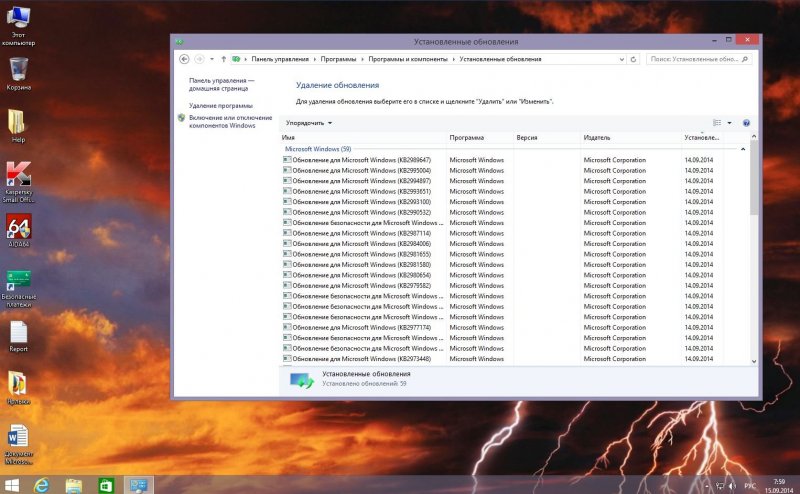Click icon of update KB2989647 row
Screen dimensions: 800x494
[287, 160]
